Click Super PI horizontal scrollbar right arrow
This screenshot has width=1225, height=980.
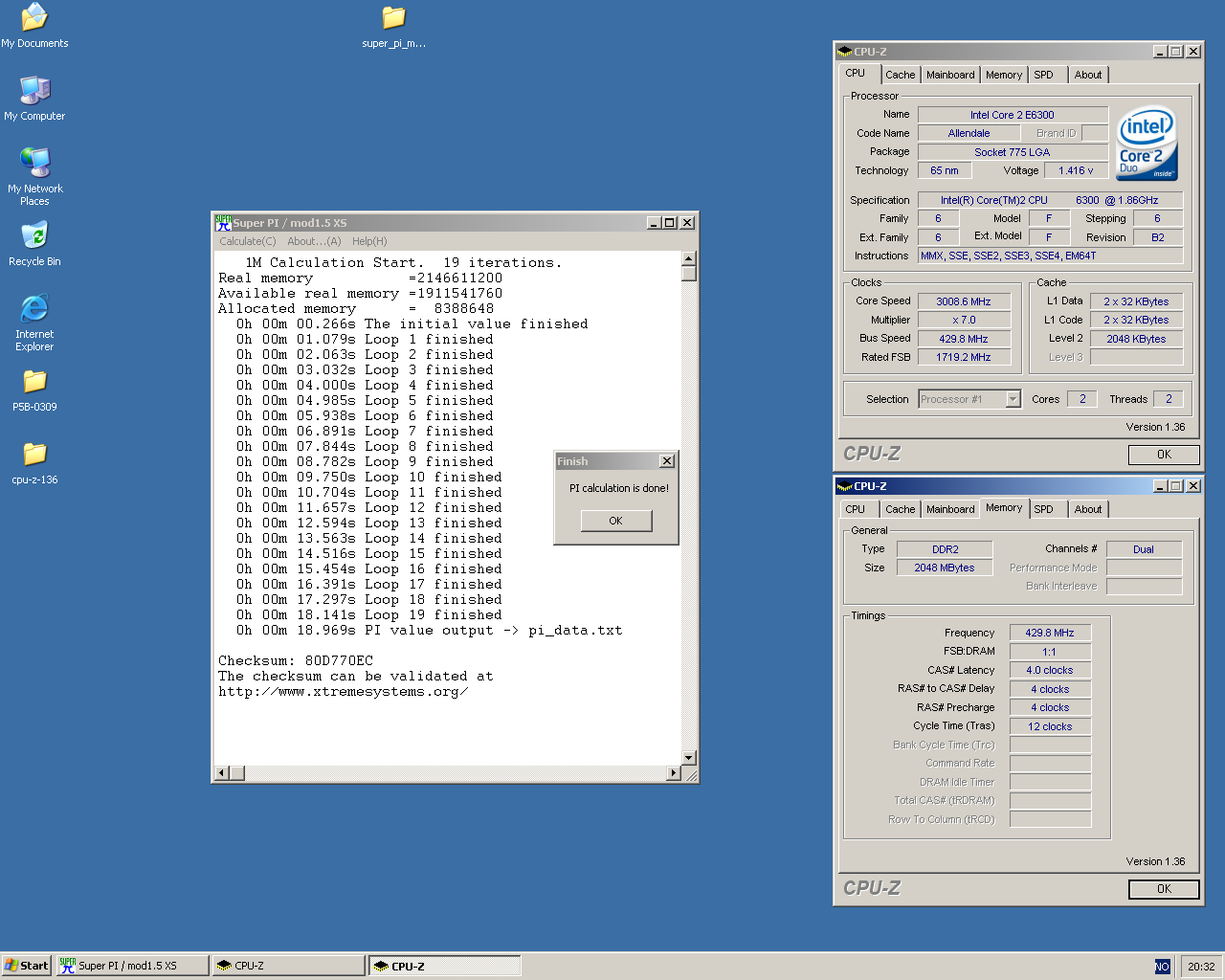[674, 772]
